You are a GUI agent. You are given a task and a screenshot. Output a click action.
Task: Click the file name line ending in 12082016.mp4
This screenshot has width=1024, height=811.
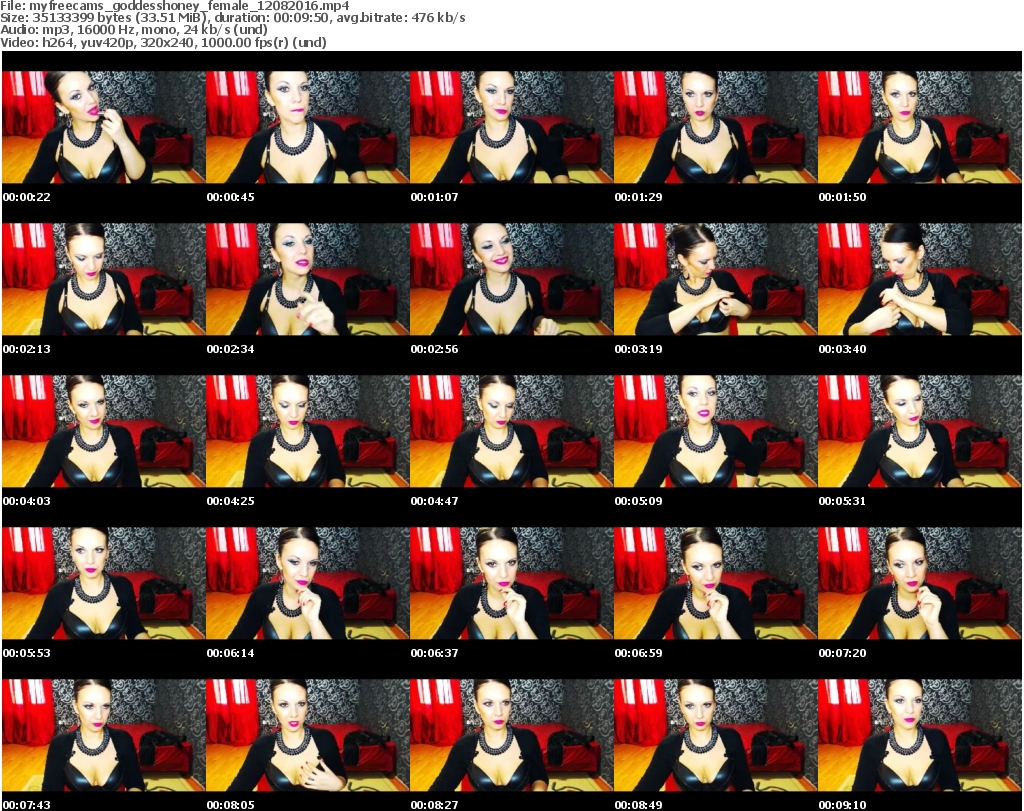pyautogui.click(x=175, y=6)
